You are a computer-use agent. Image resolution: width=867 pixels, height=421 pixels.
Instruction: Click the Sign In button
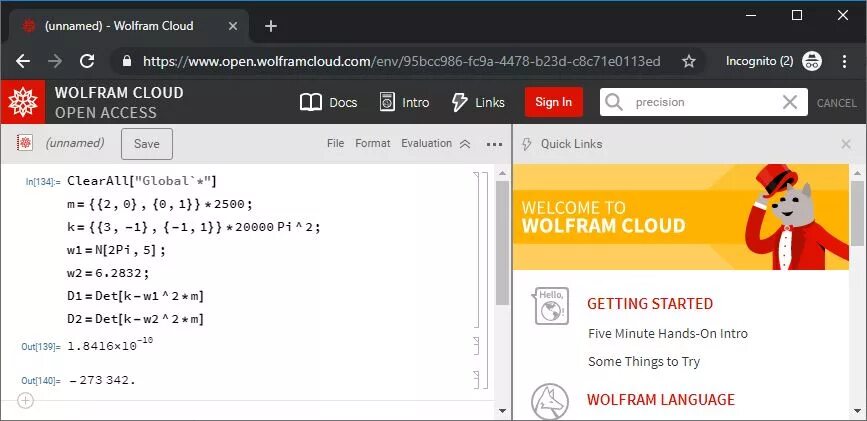553,102
